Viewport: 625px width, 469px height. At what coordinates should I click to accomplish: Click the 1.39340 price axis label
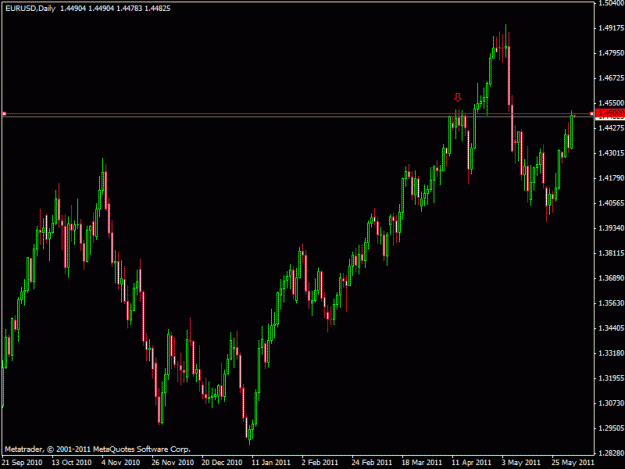click(611, 228)
